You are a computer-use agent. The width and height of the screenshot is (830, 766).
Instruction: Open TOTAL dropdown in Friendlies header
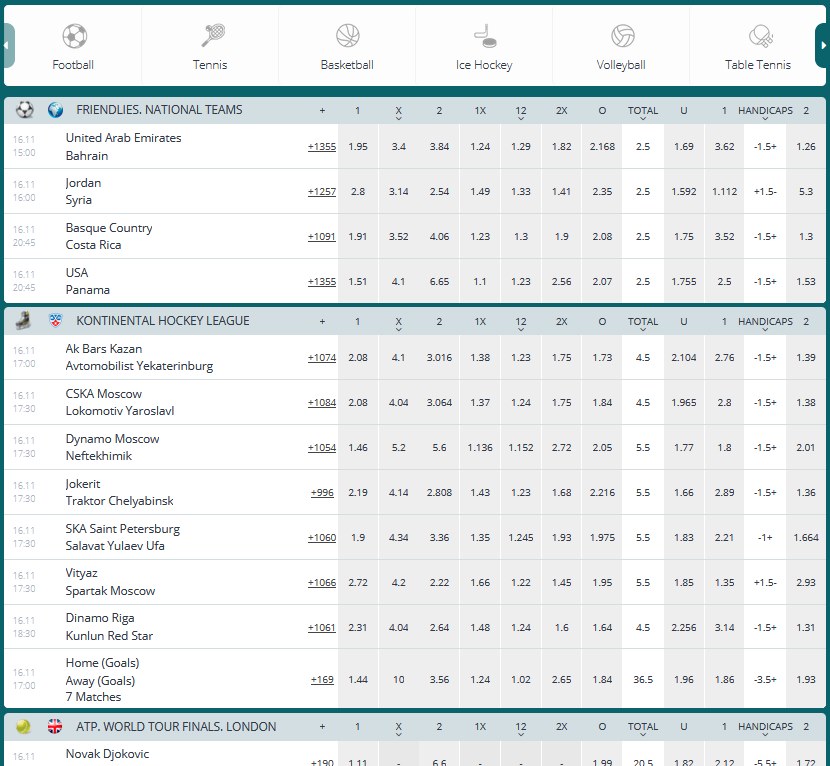pyautogui.click(x=643, y=113)
